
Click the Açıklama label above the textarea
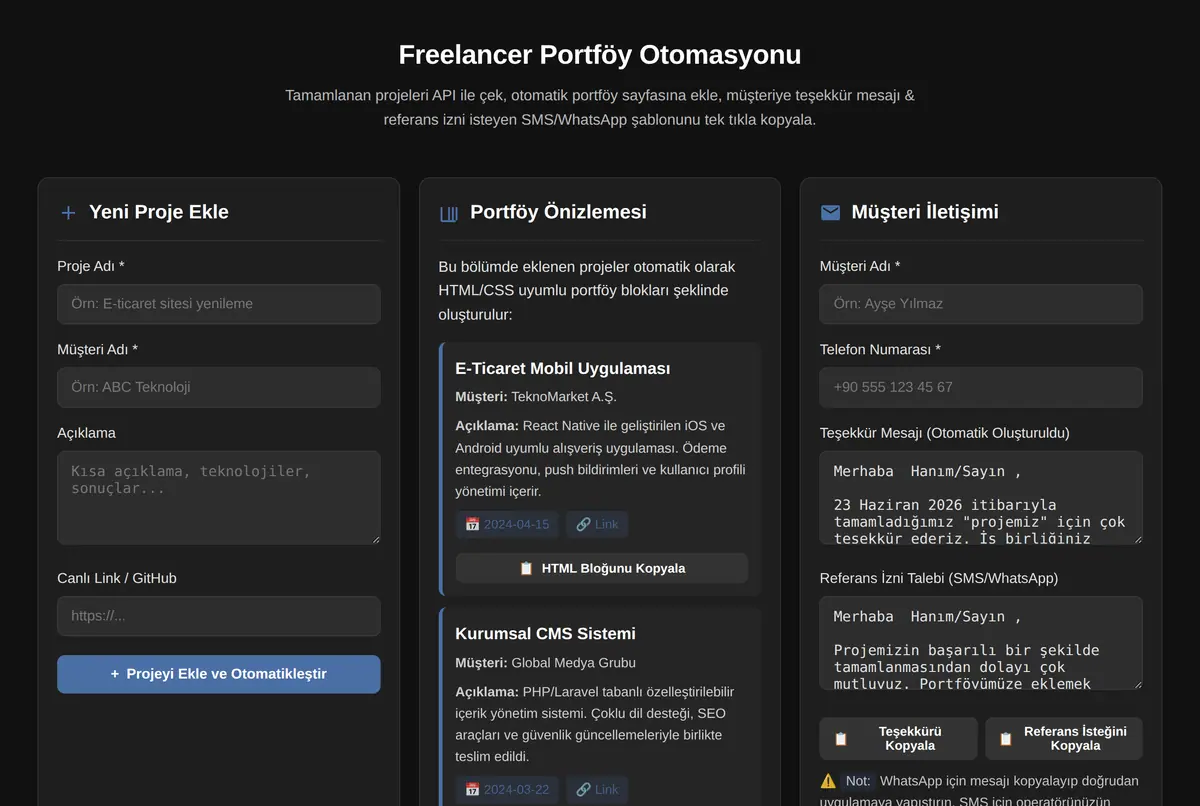click(87, 433)
